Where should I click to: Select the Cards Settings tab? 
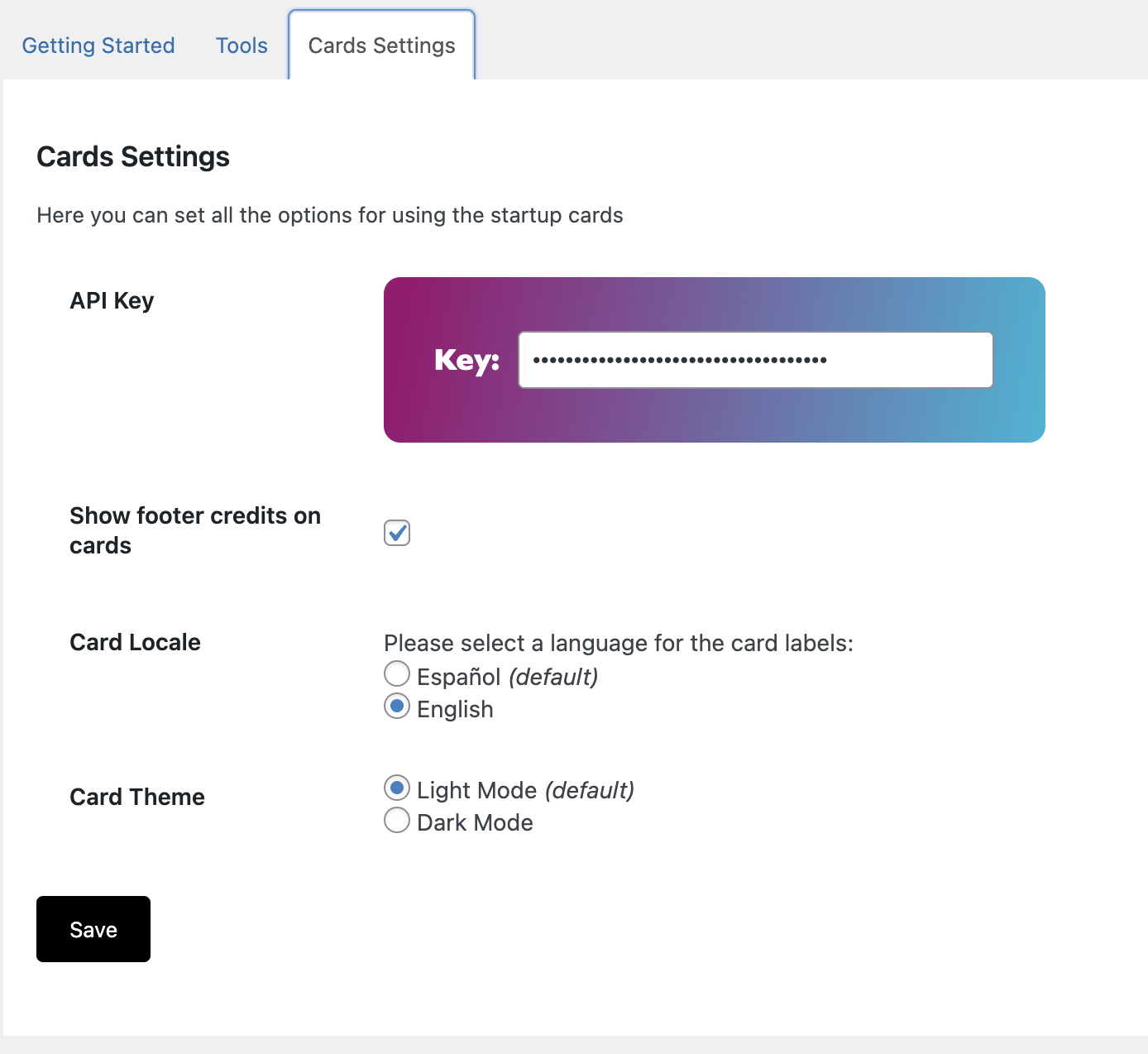[381, 46]
